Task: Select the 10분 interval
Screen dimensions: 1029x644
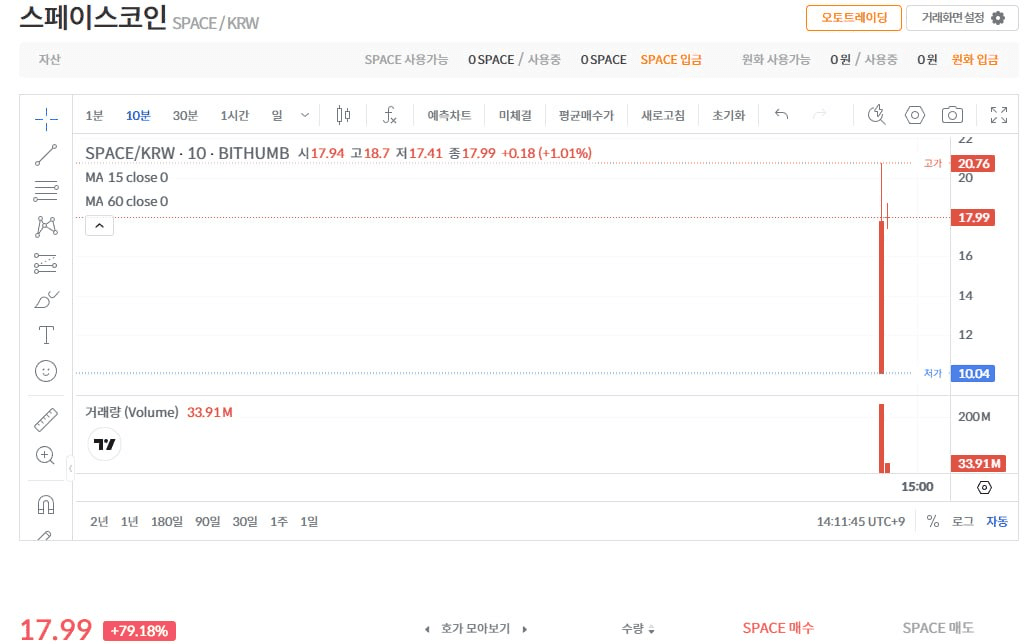Action: point(138,116)
